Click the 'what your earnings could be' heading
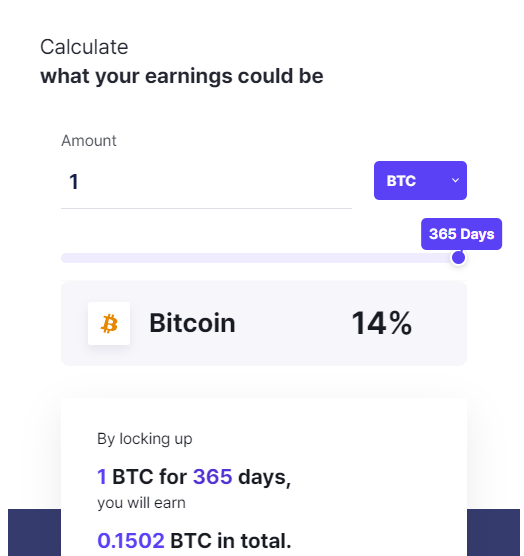 click(x=182, y=76)
